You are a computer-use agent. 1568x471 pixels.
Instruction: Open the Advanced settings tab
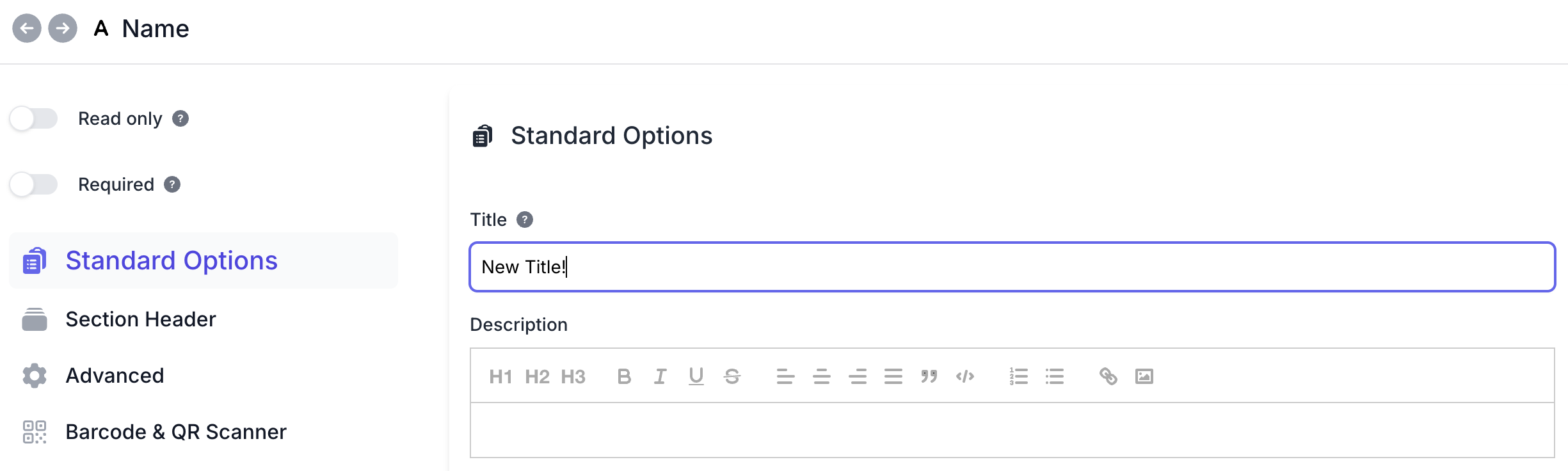tap(115, 376)
